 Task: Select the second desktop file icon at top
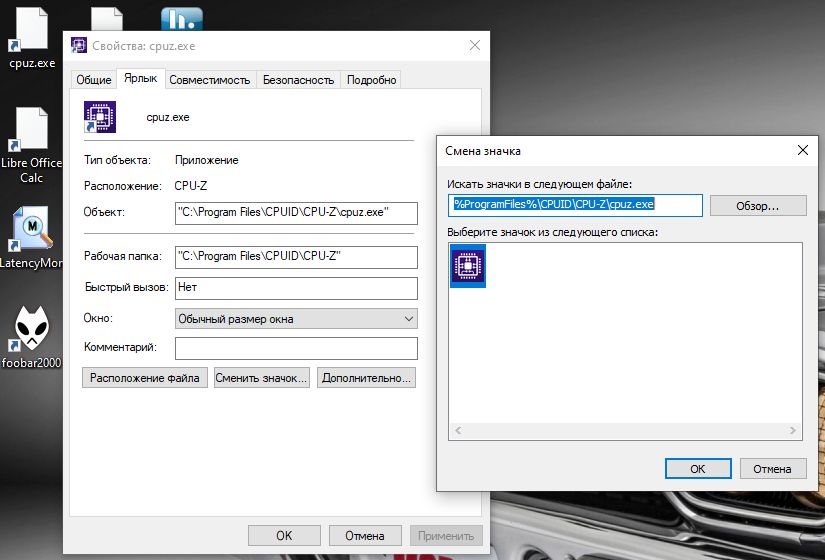107,20
